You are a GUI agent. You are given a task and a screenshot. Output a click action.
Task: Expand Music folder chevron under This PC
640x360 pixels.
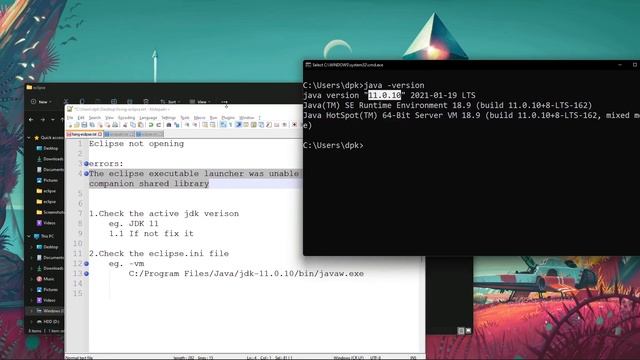pyautogui.click(x=32, y=279)
